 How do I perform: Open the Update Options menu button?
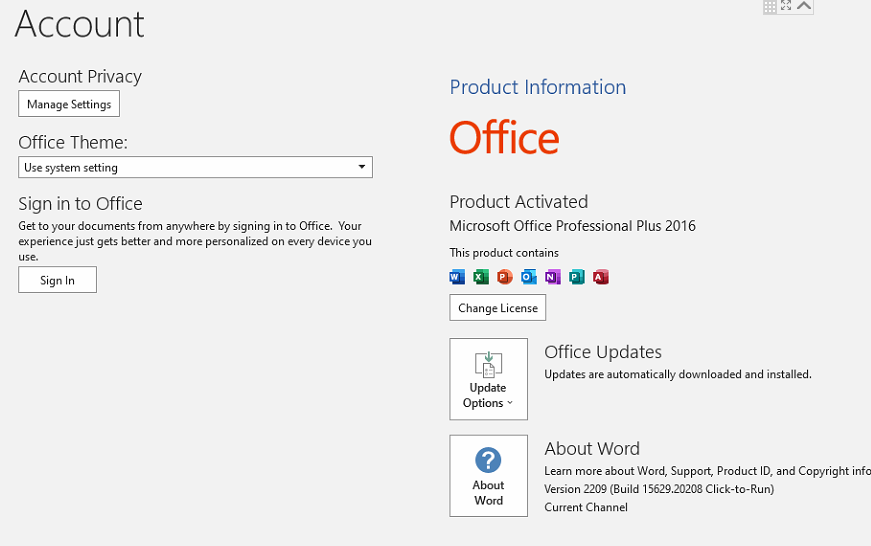488,379
